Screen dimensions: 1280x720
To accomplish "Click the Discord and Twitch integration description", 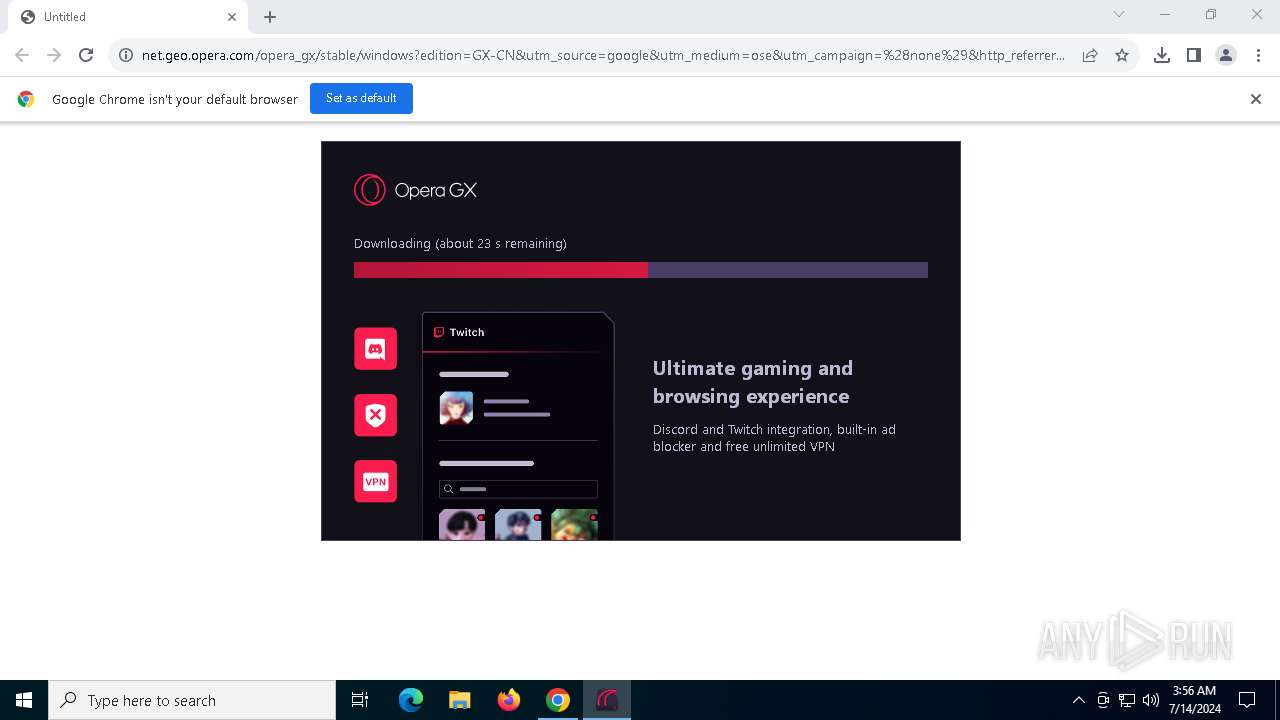I will click(x=774, y=438).
